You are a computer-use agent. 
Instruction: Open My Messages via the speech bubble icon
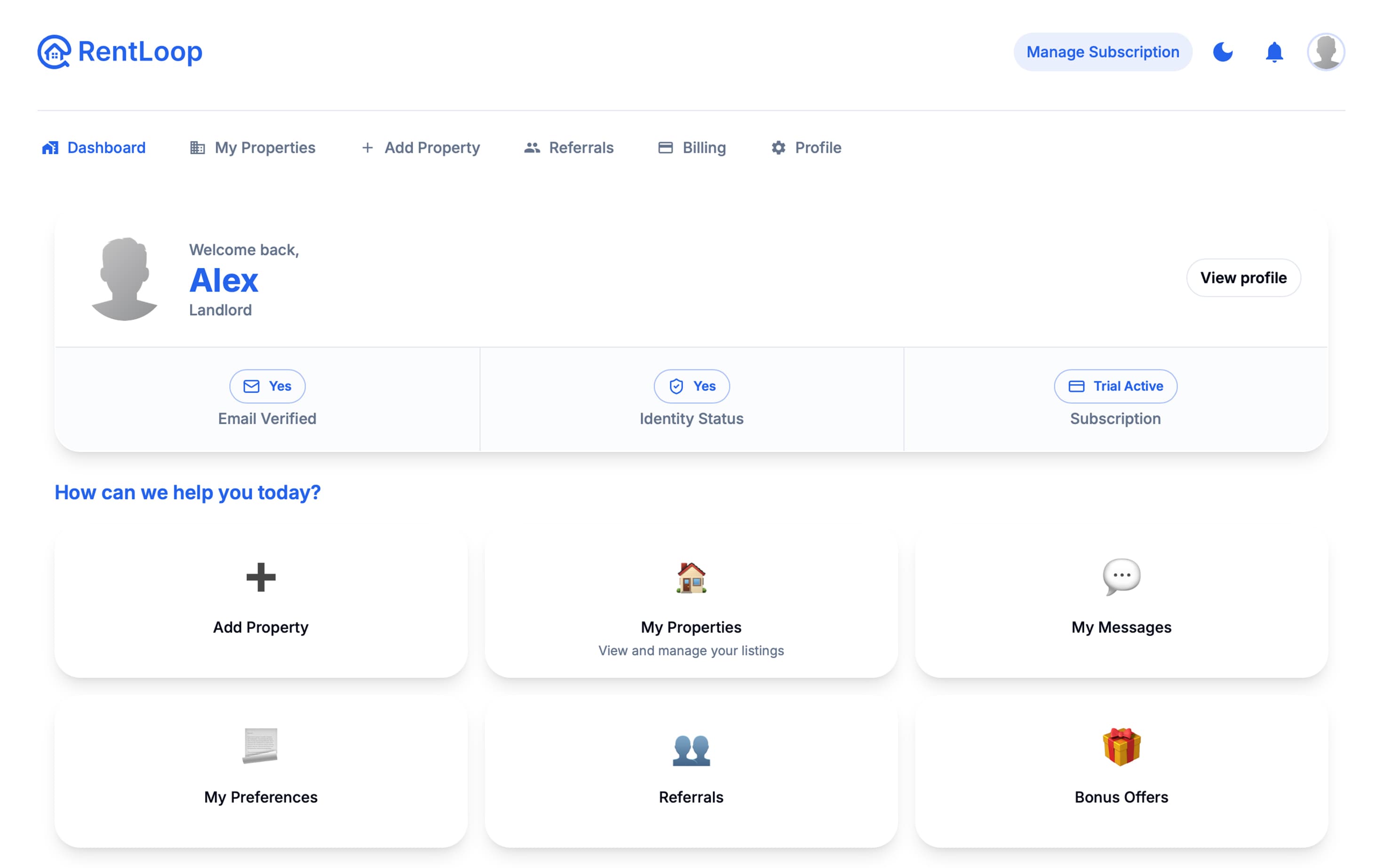[1121, 577]
